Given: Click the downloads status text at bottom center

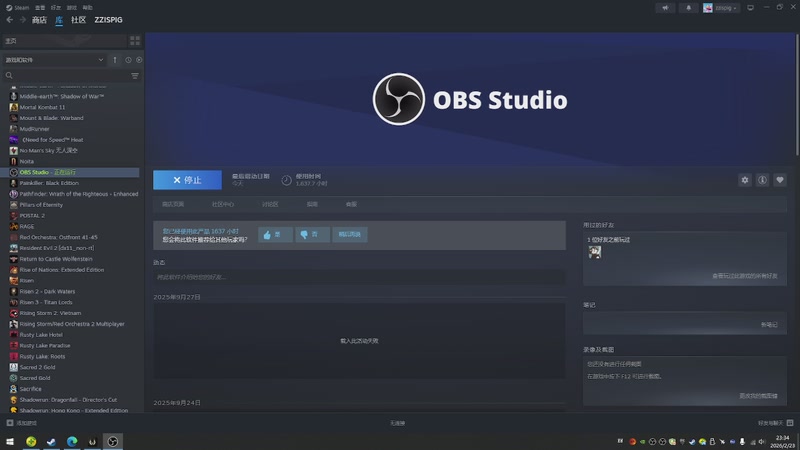Looking at the screenshot, I should (397, 423).
